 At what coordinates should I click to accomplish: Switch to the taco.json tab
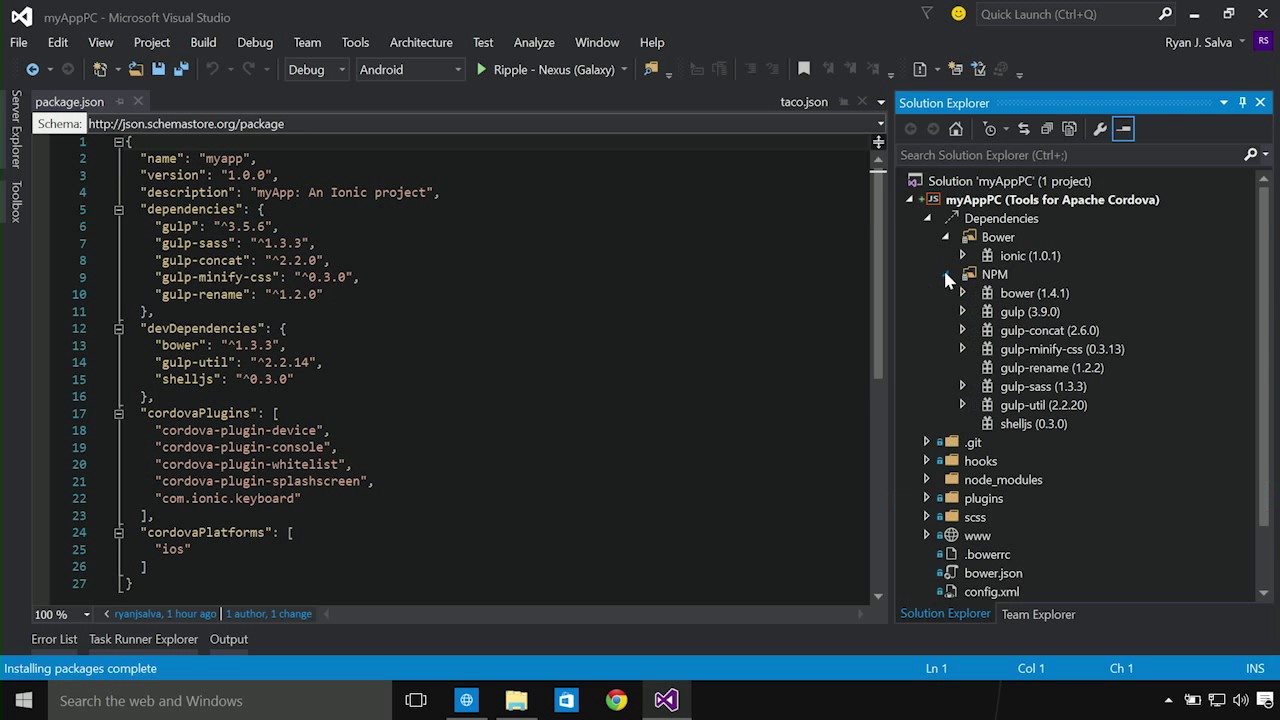point(804,102)
